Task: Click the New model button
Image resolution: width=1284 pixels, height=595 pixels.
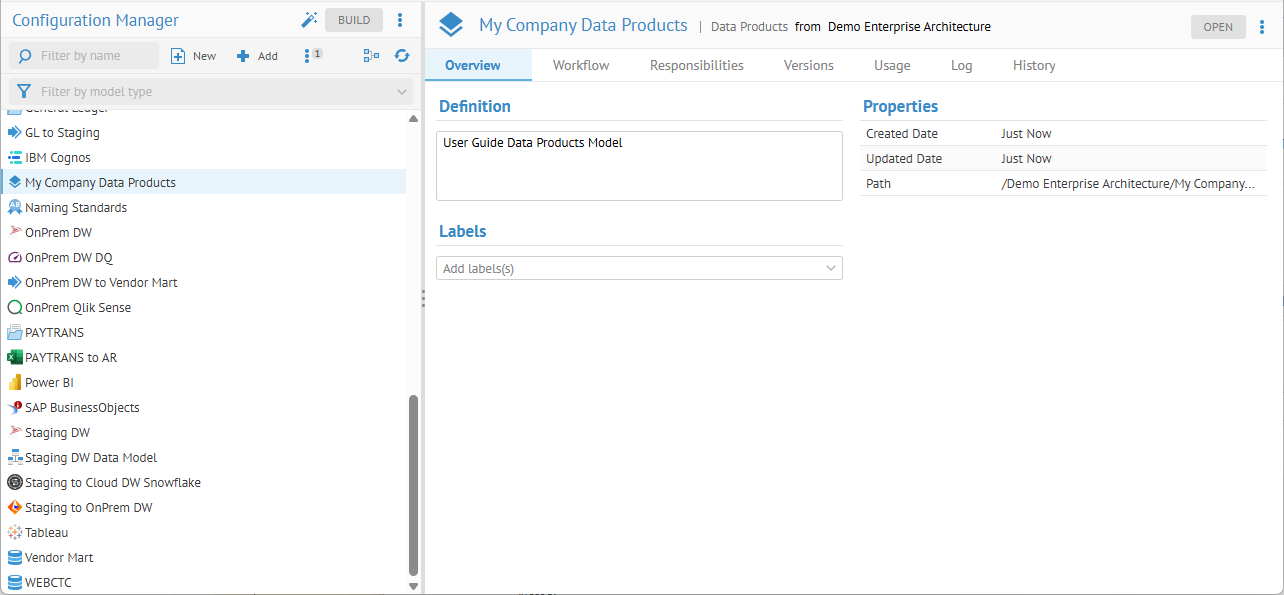Action: (193, 56)
